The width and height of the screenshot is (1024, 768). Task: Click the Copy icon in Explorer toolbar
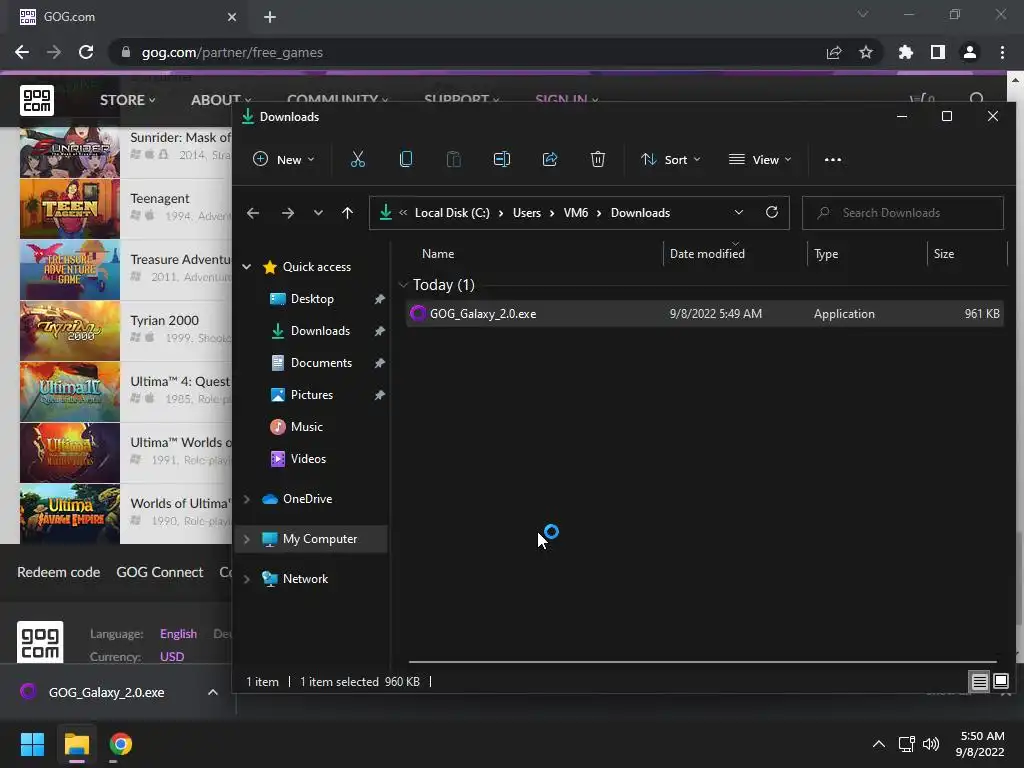[406, 159]
